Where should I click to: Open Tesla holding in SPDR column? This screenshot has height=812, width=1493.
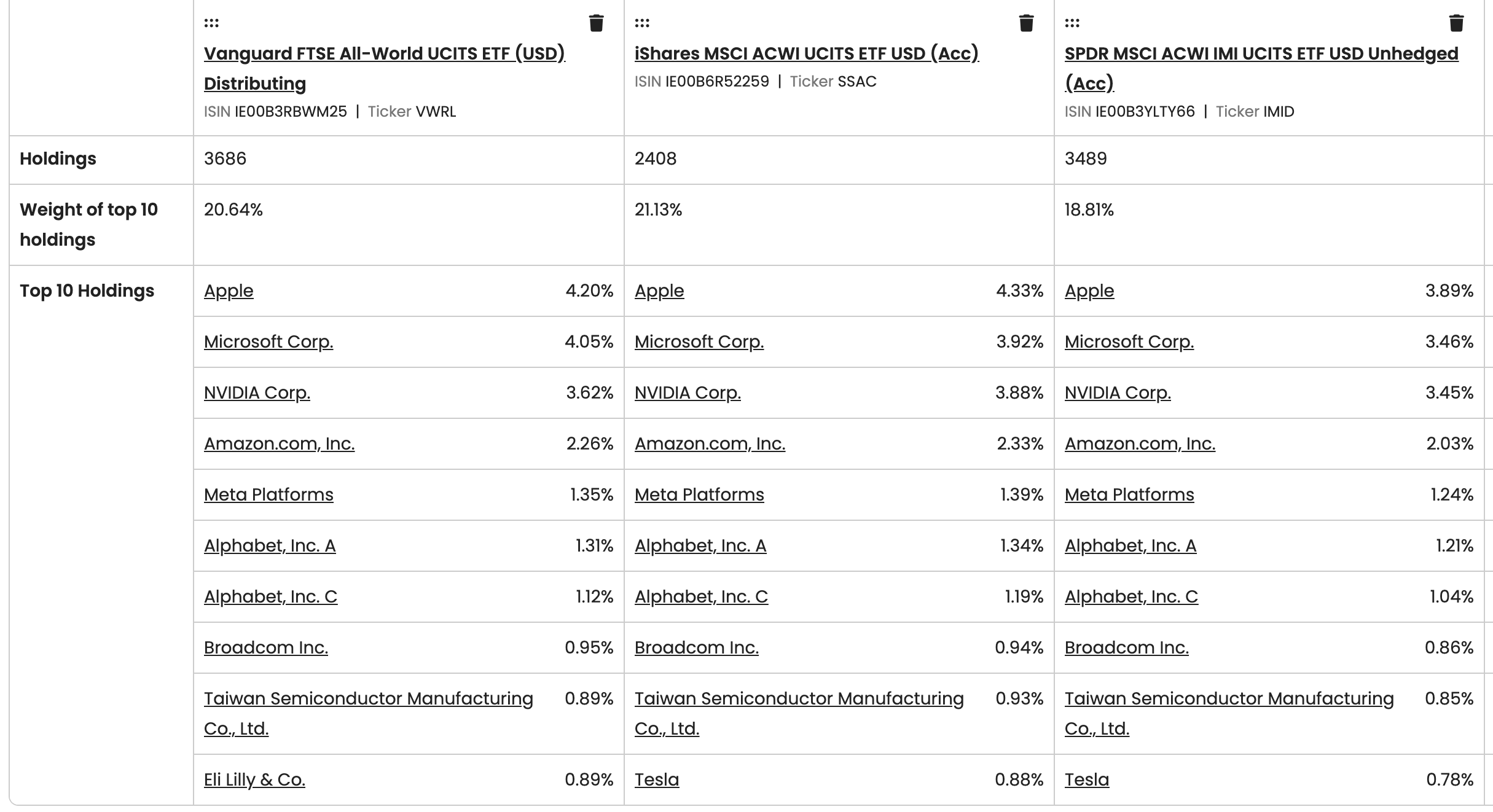[x=1087, y=779]
